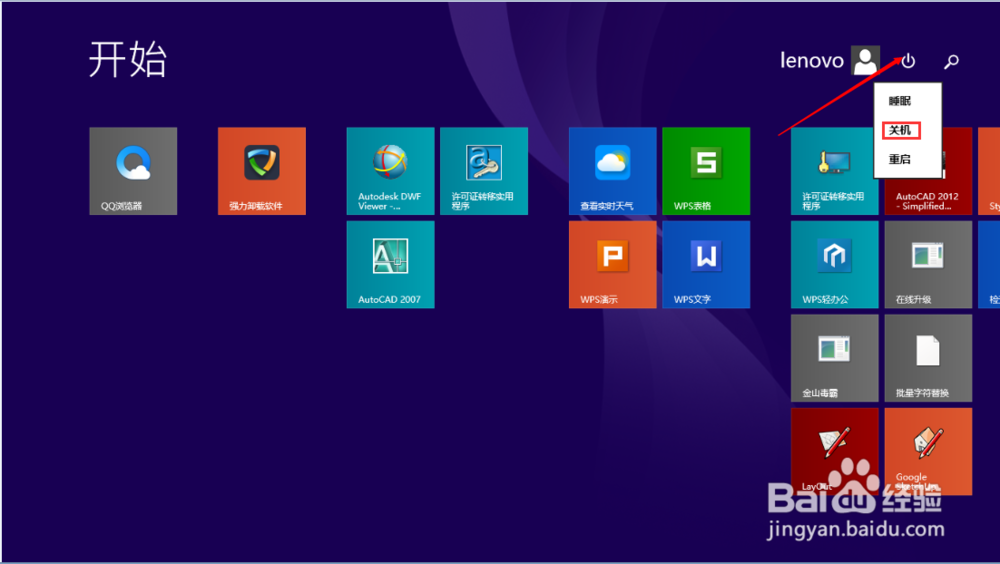Open the 金山毒霸 antivirus tile

click(835, 358)
